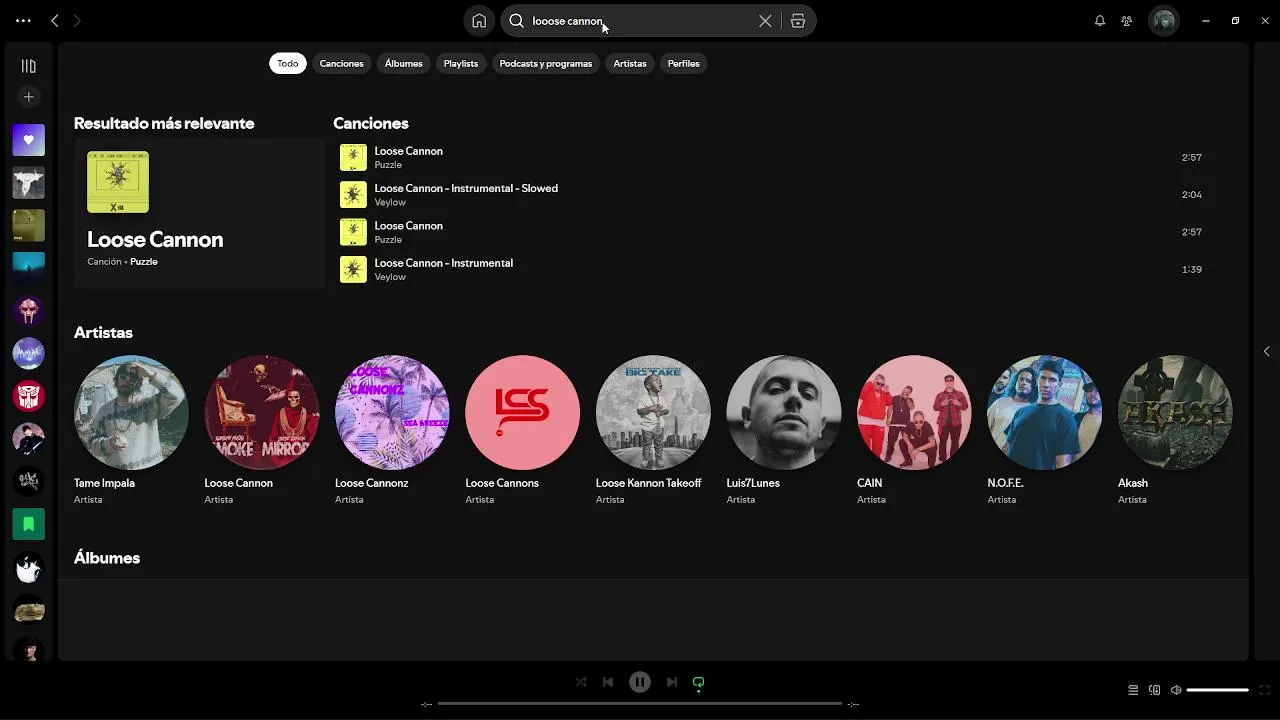Skip to next track

pyautogui.click(x=672, y=682)
